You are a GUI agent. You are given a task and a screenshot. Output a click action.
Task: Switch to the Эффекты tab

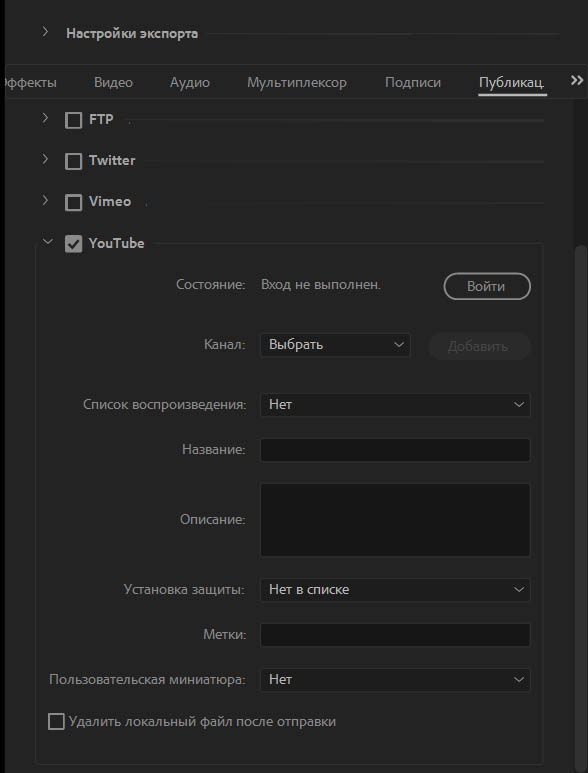[29, 83]
